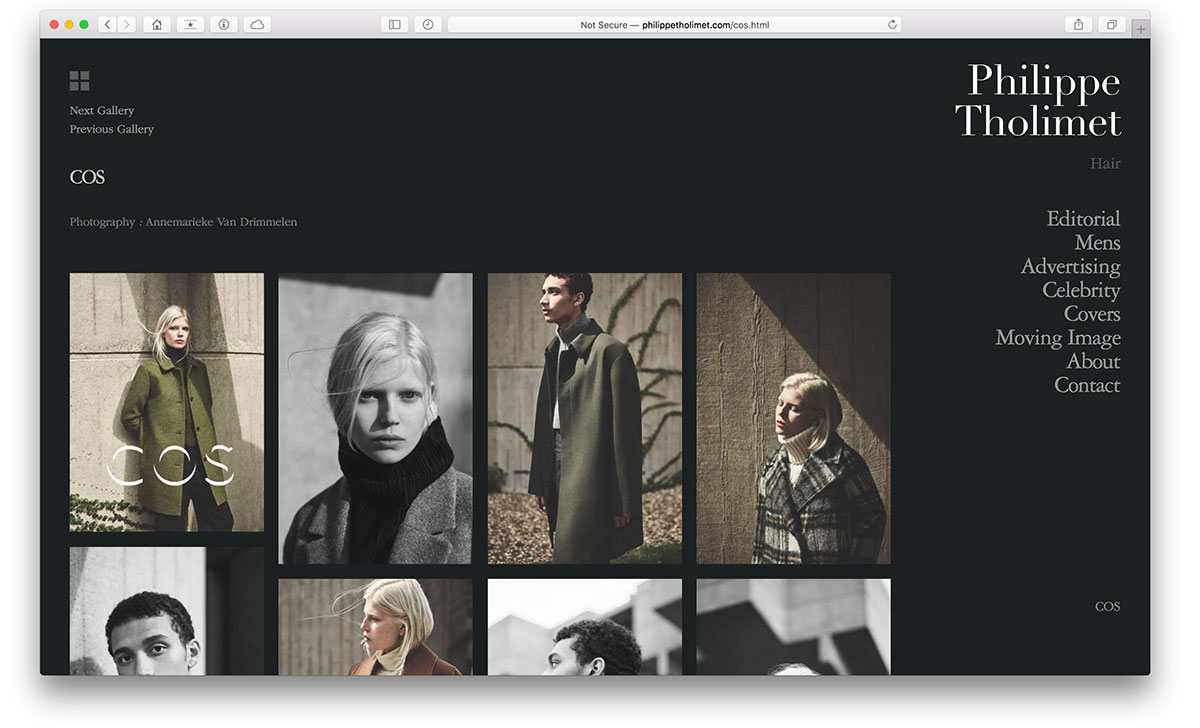
Task: Click the grid view icon above Next Gallery
Action: tap(80, 81)
